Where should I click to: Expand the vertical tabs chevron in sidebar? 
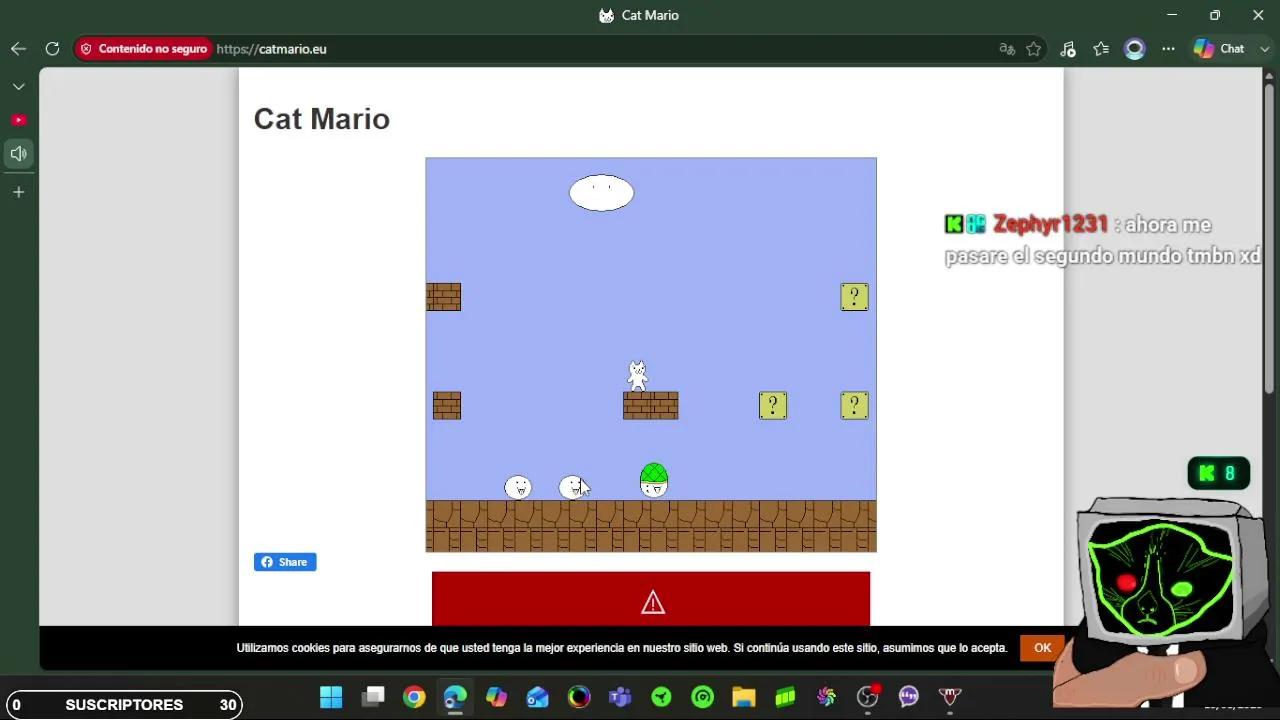coord(18,87)
